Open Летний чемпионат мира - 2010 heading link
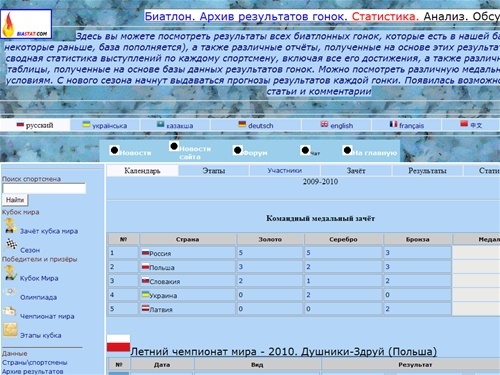 point(284,351)
